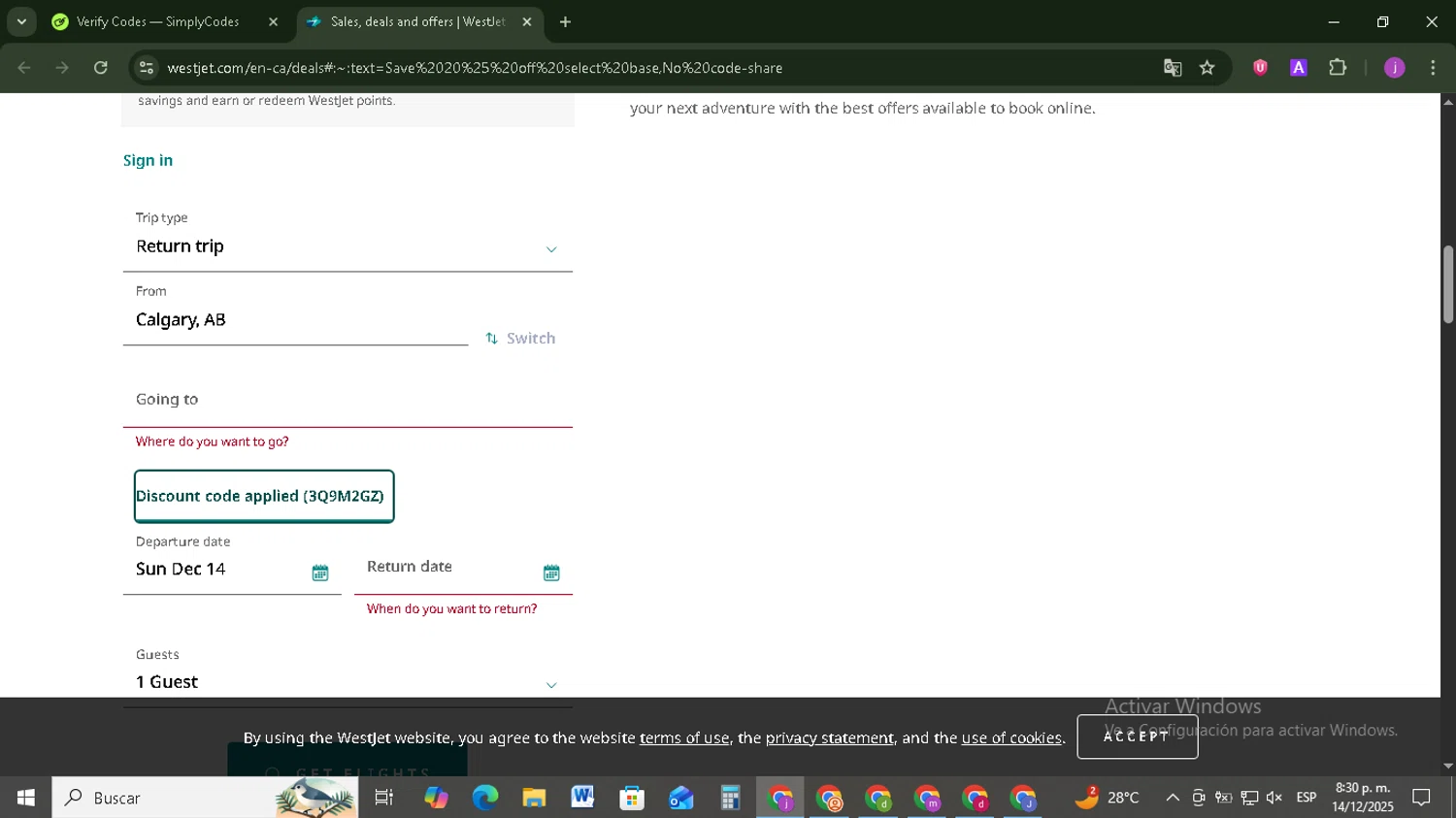Open the clock showing 8:30 p. m.
The width and height of the screenshot is (1456, 818).
1363,798
